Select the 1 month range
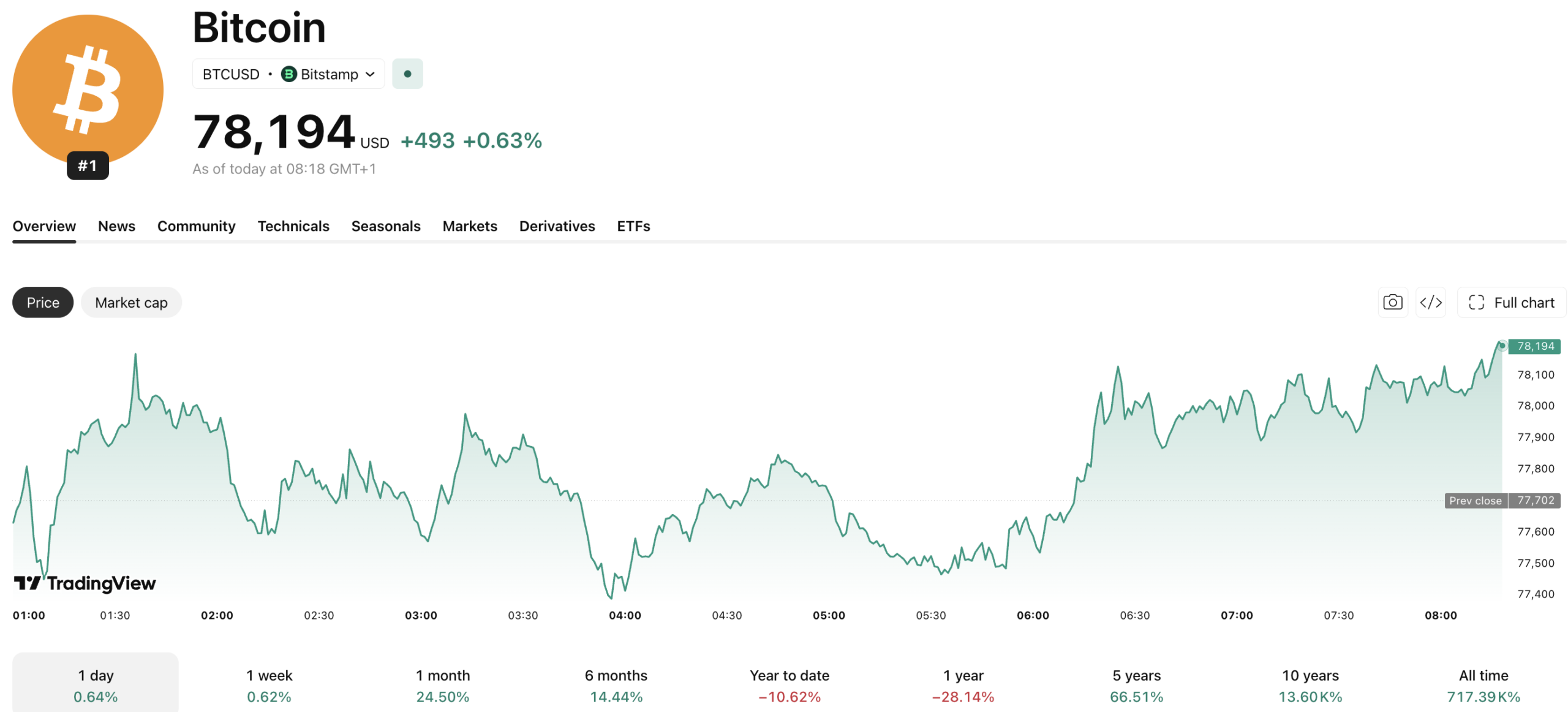This screenshot has height=712, width=1568. pyautogui.click(x=442, y=685)
